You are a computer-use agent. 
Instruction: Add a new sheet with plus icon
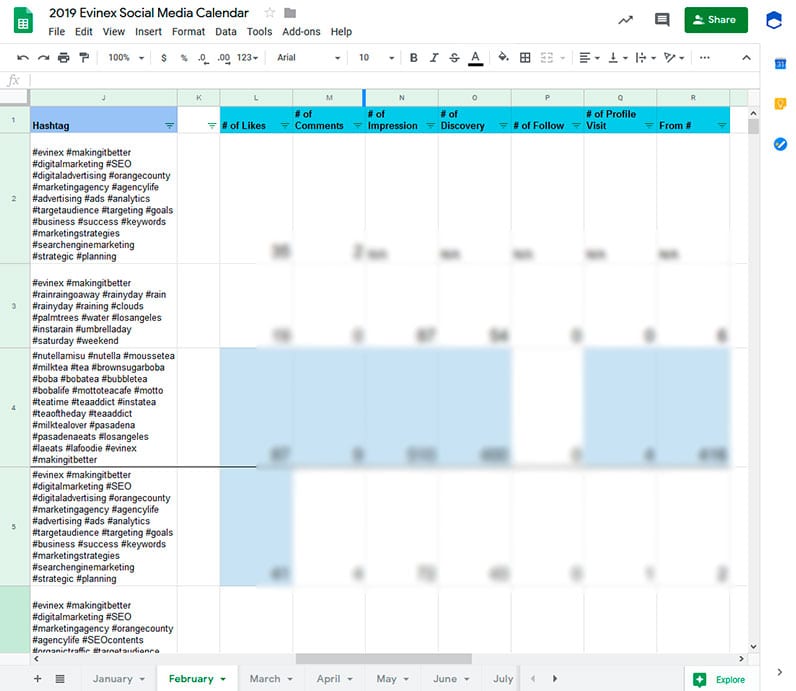coord(38,679)
